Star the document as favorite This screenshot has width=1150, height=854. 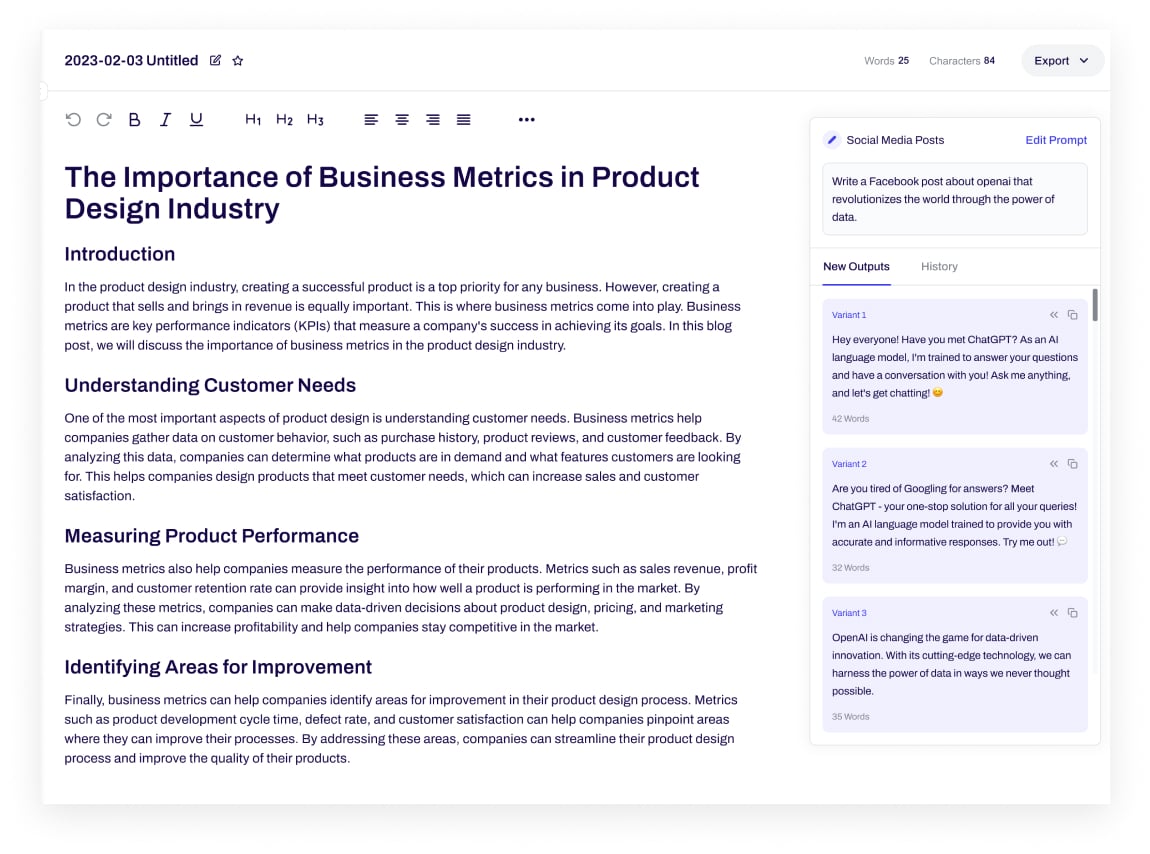238,61
